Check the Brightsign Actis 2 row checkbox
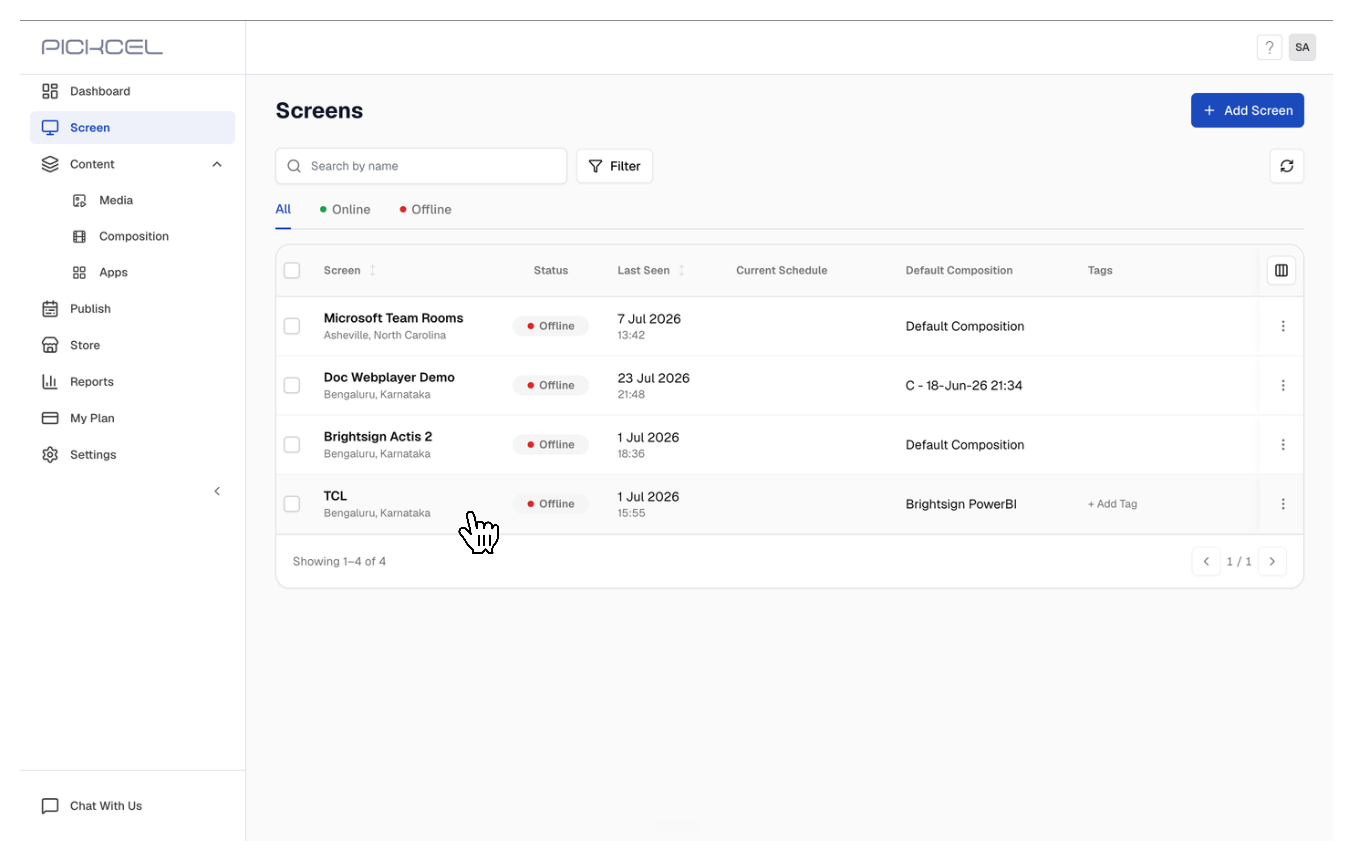 292,444
